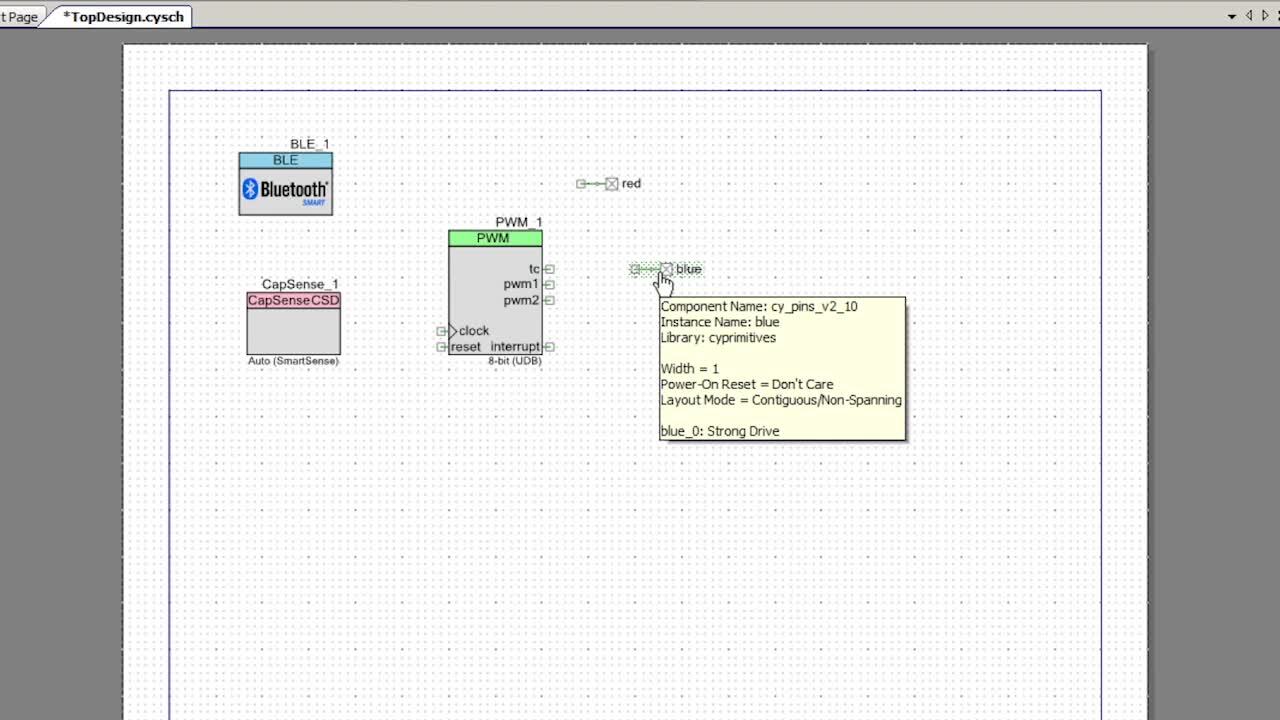Click the pwm1 output terminal
This screenshot has height=720, width=1280.
(548, 284)
